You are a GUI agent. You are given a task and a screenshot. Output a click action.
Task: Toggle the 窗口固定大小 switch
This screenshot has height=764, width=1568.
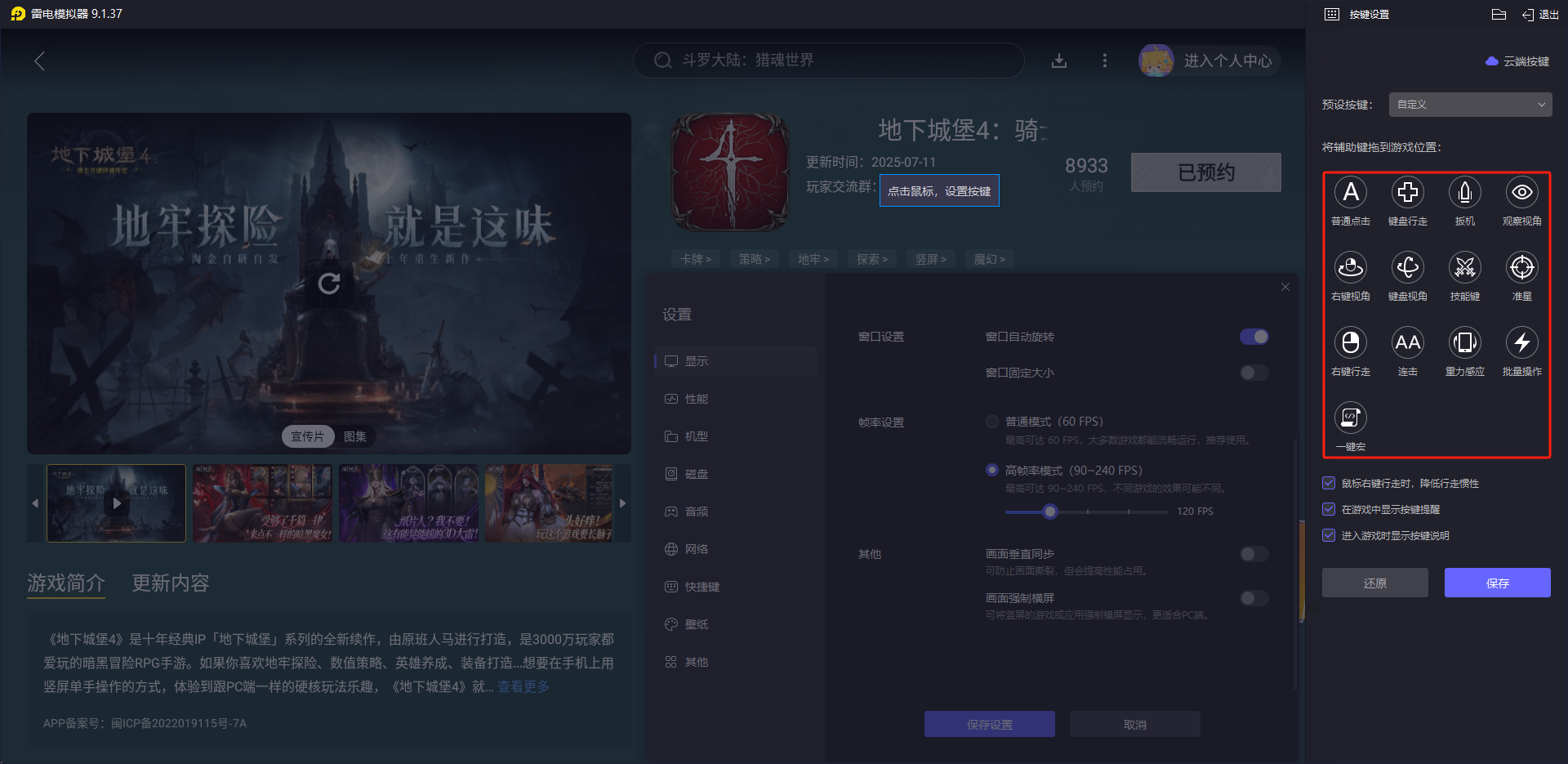tap(1254, 373)
